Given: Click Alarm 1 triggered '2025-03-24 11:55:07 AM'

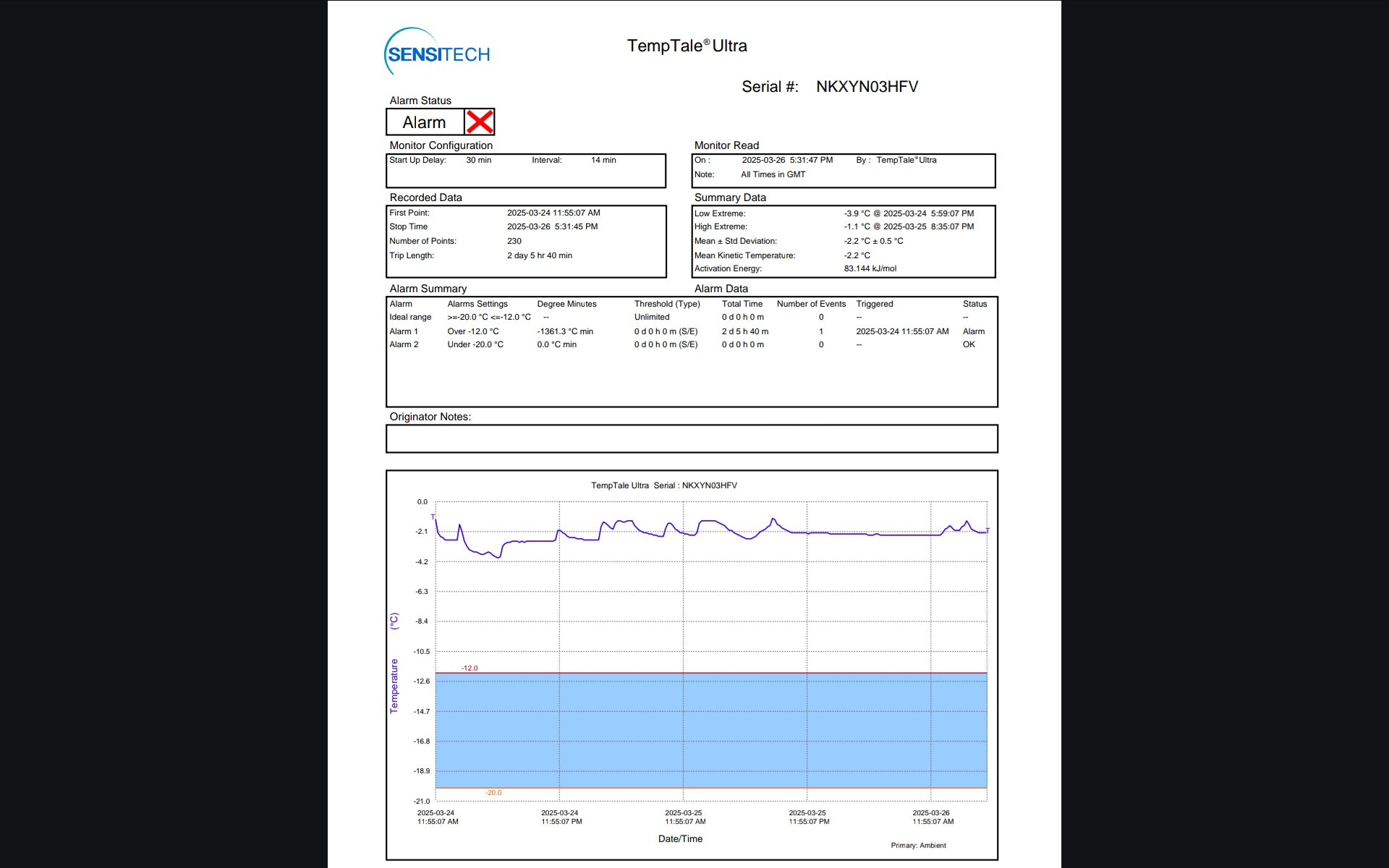Looking at the screenshot, I should click(902, 331).
